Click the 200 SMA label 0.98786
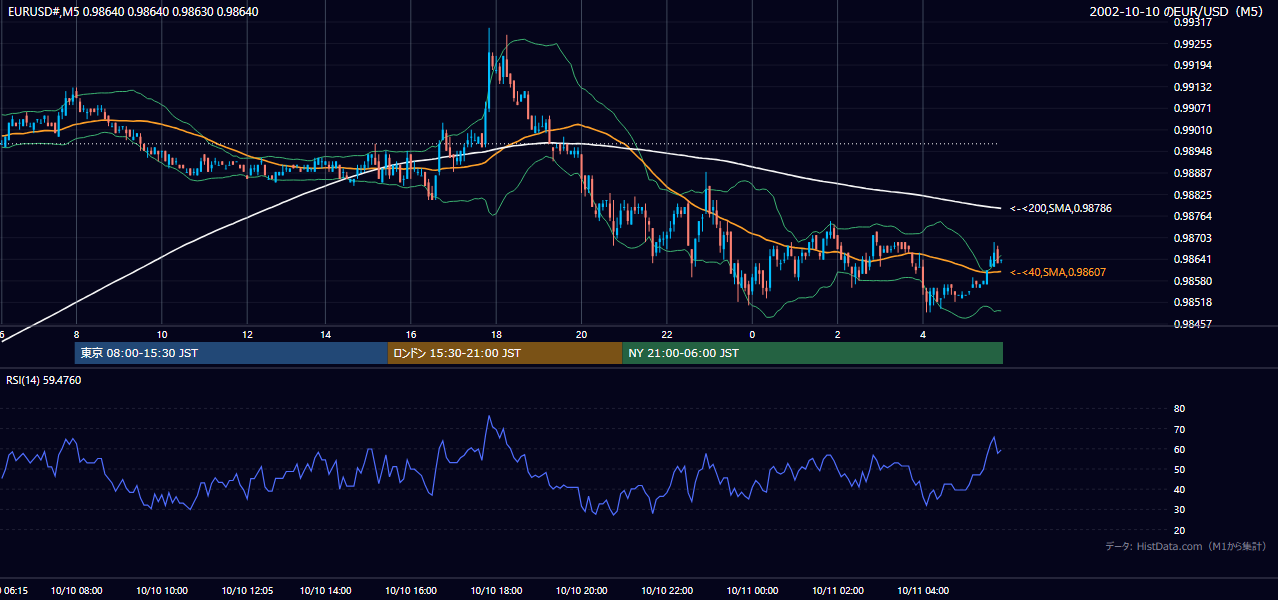 [x=1060, y=208]
